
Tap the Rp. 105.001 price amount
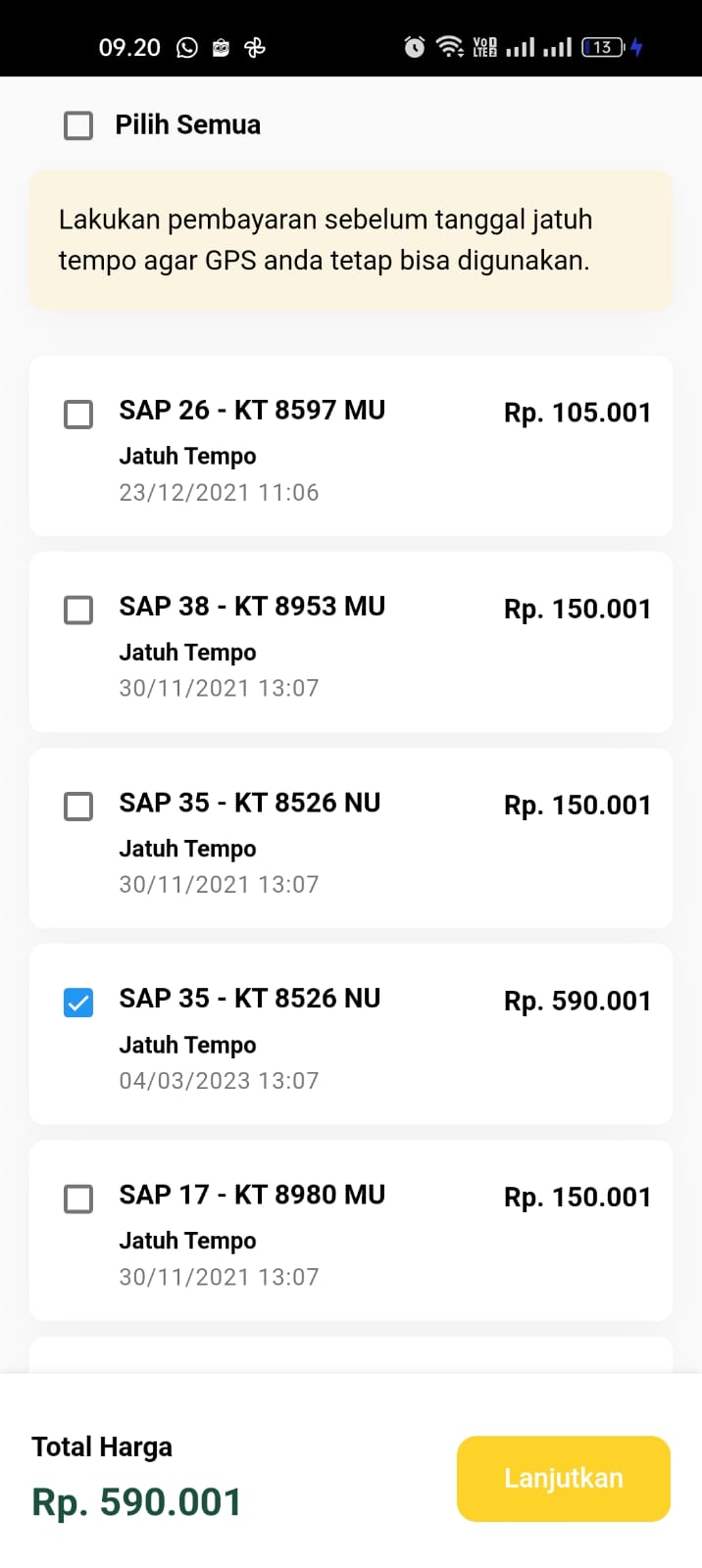pos(577,413)
